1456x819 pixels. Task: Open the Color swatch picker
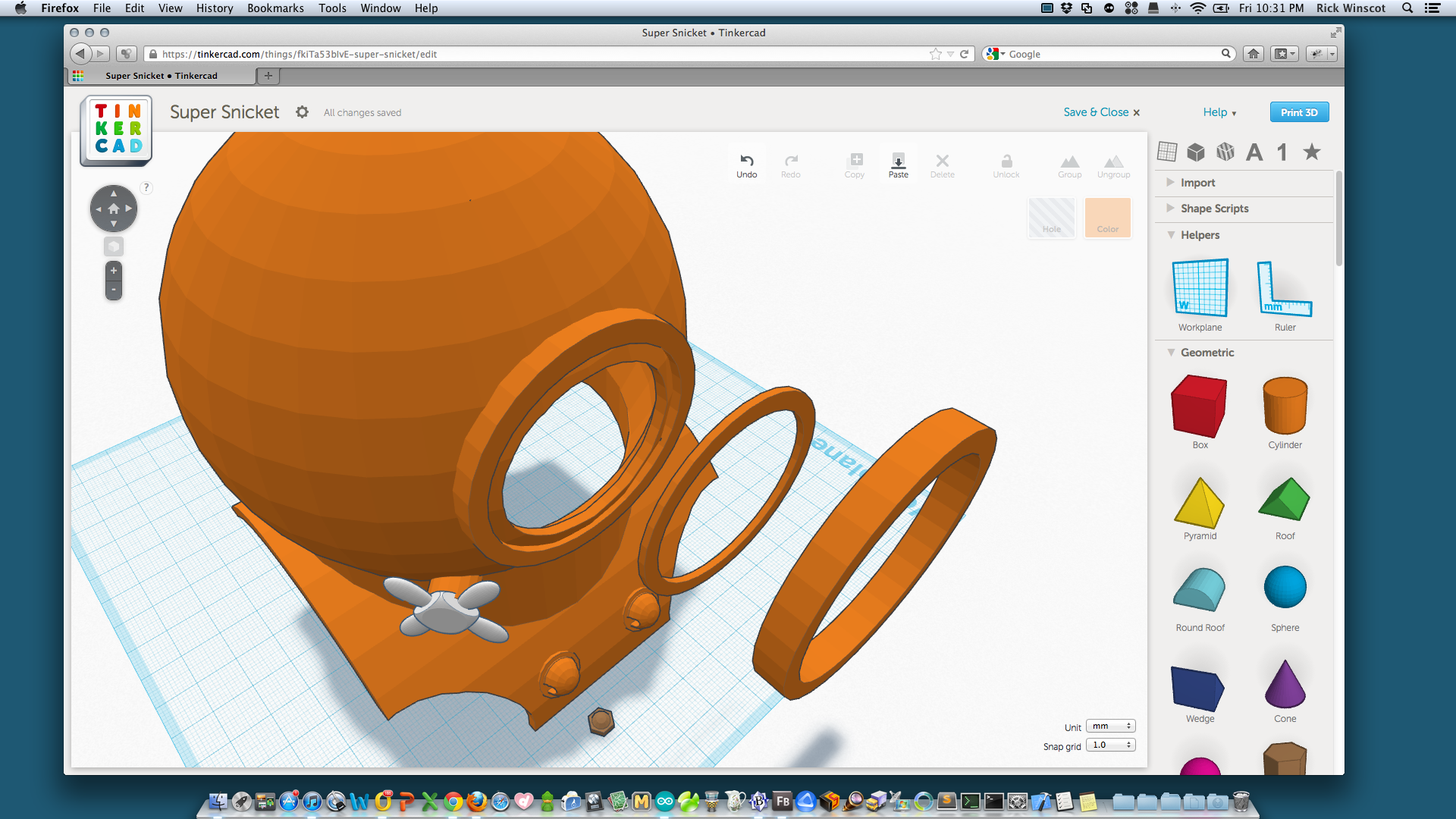tap(1107, 218)
